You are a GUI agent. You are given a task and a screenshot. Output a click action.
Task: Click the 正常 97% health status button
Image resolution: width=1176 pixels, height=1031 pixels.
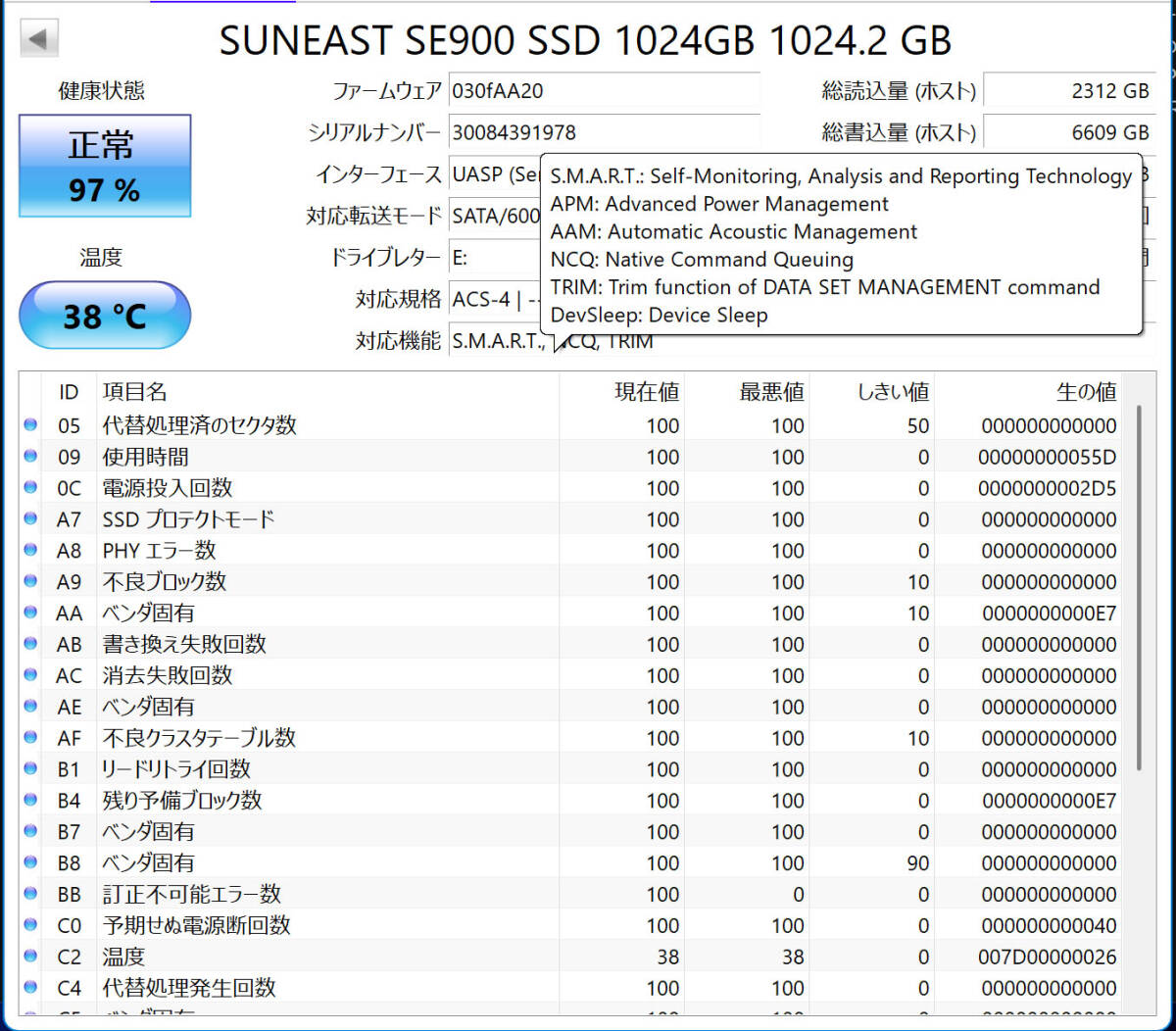pyautogui.click(x=105, y=166)
